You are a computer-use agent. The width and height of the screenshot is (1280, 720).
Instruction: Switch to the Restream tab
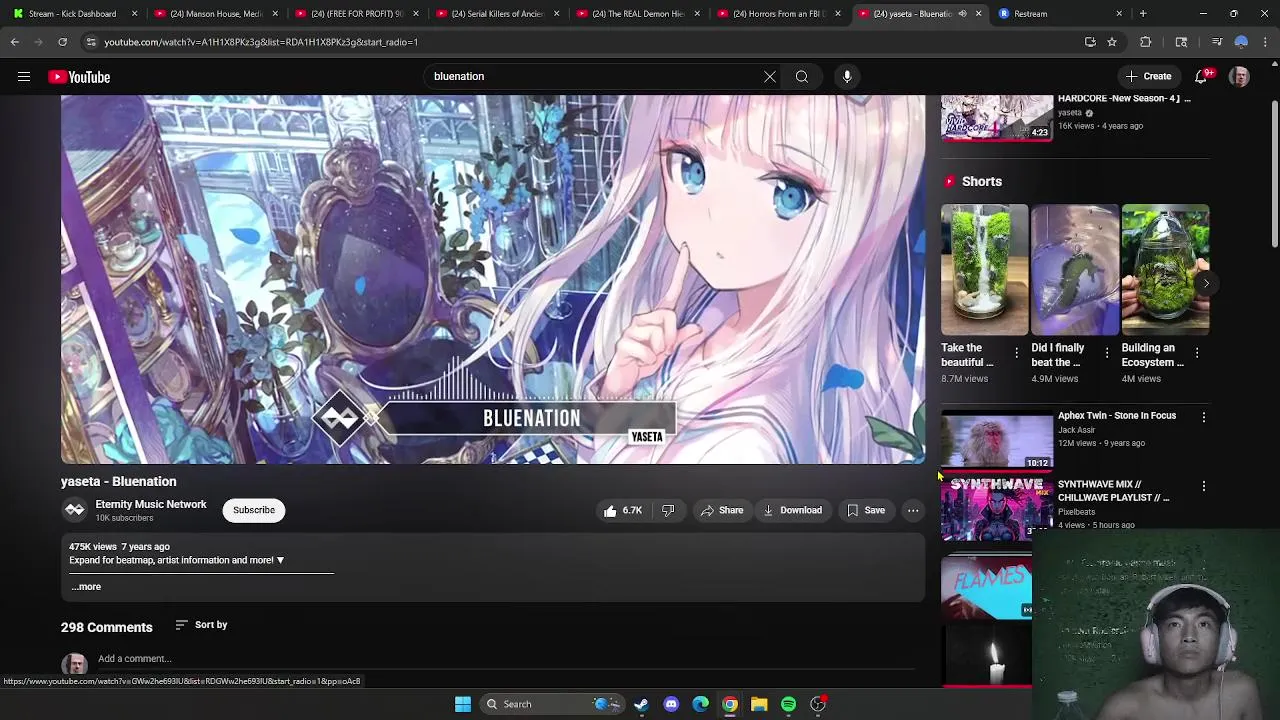[x=1058, y=14]
